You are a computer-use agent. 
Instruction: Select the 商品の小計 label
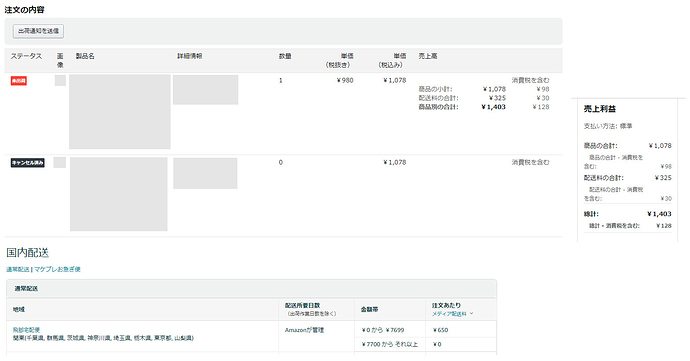(x=435, y=89)
